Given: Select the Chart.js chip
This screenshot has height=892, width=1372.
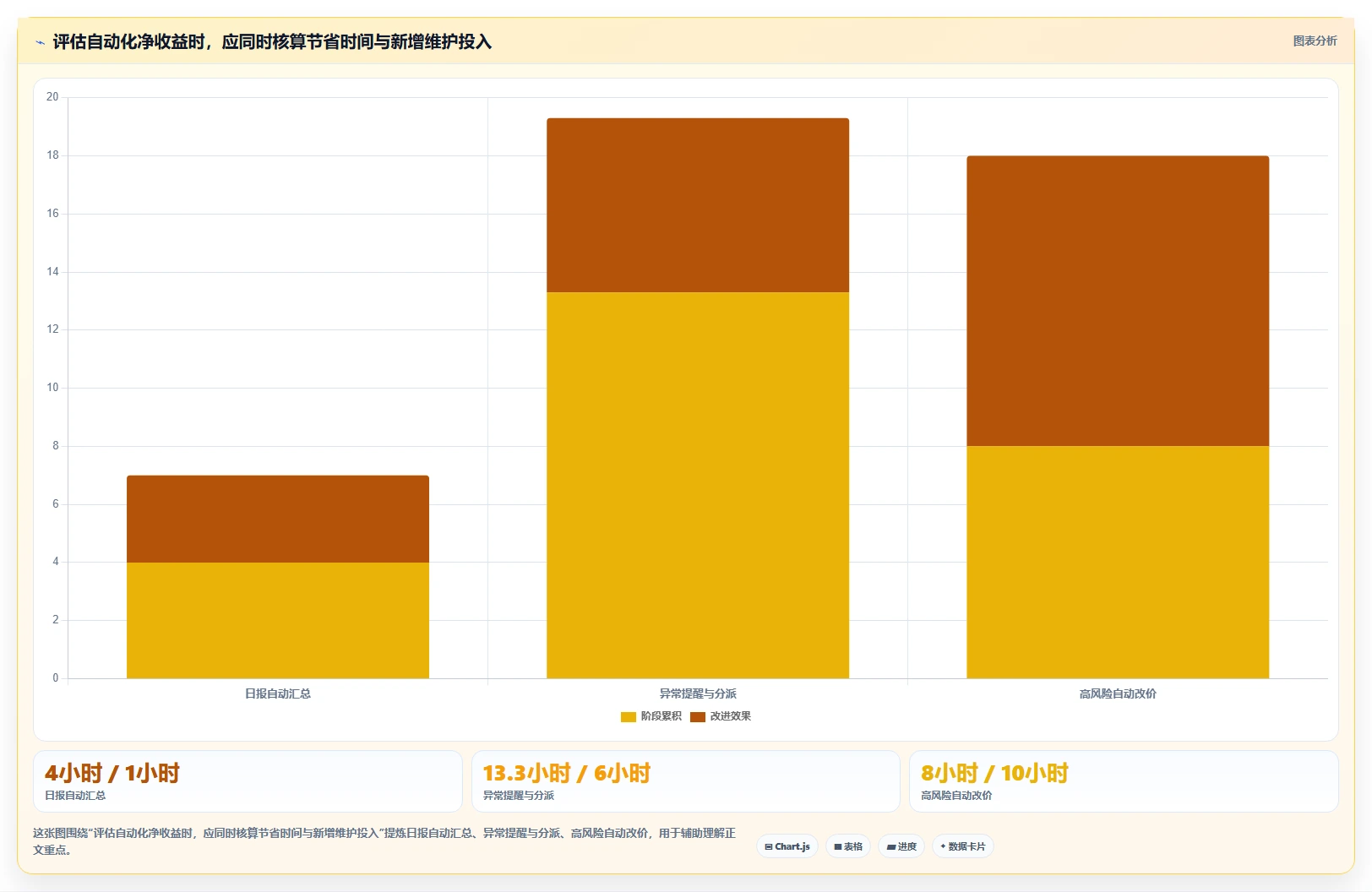Looking at the screenshot, I should point(787,846).
